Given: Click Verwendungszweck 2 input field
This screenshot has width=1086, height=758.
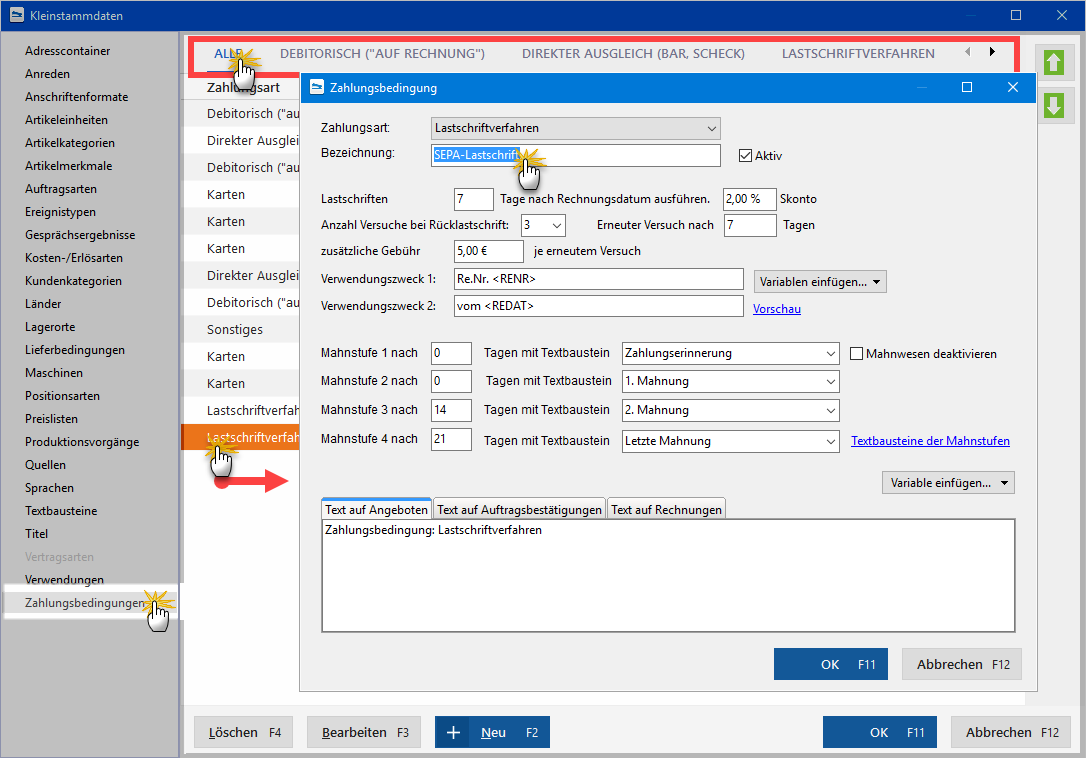Looking at the screenshot, I should click(598, 306).
